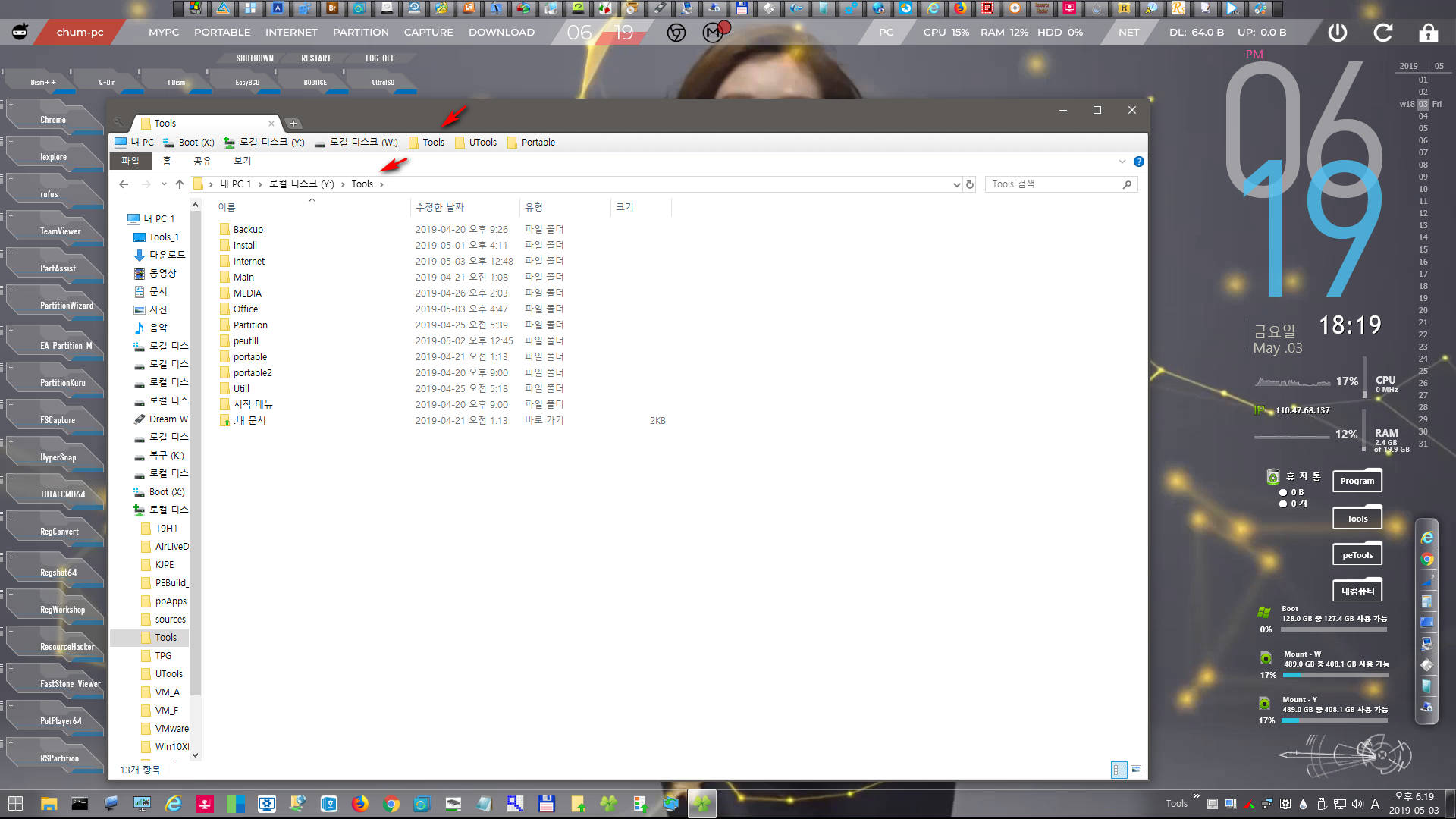Click the power icon in the top bar

(x=1338, y=33)
